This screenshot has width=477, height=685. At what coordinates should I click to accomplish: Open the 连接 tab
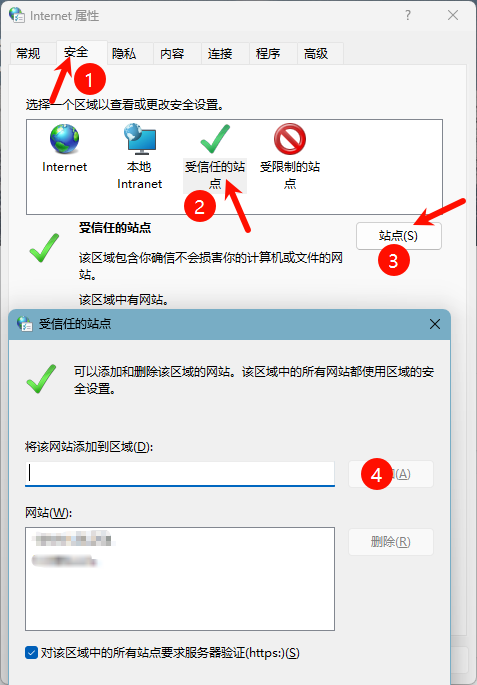pos(220,54)
